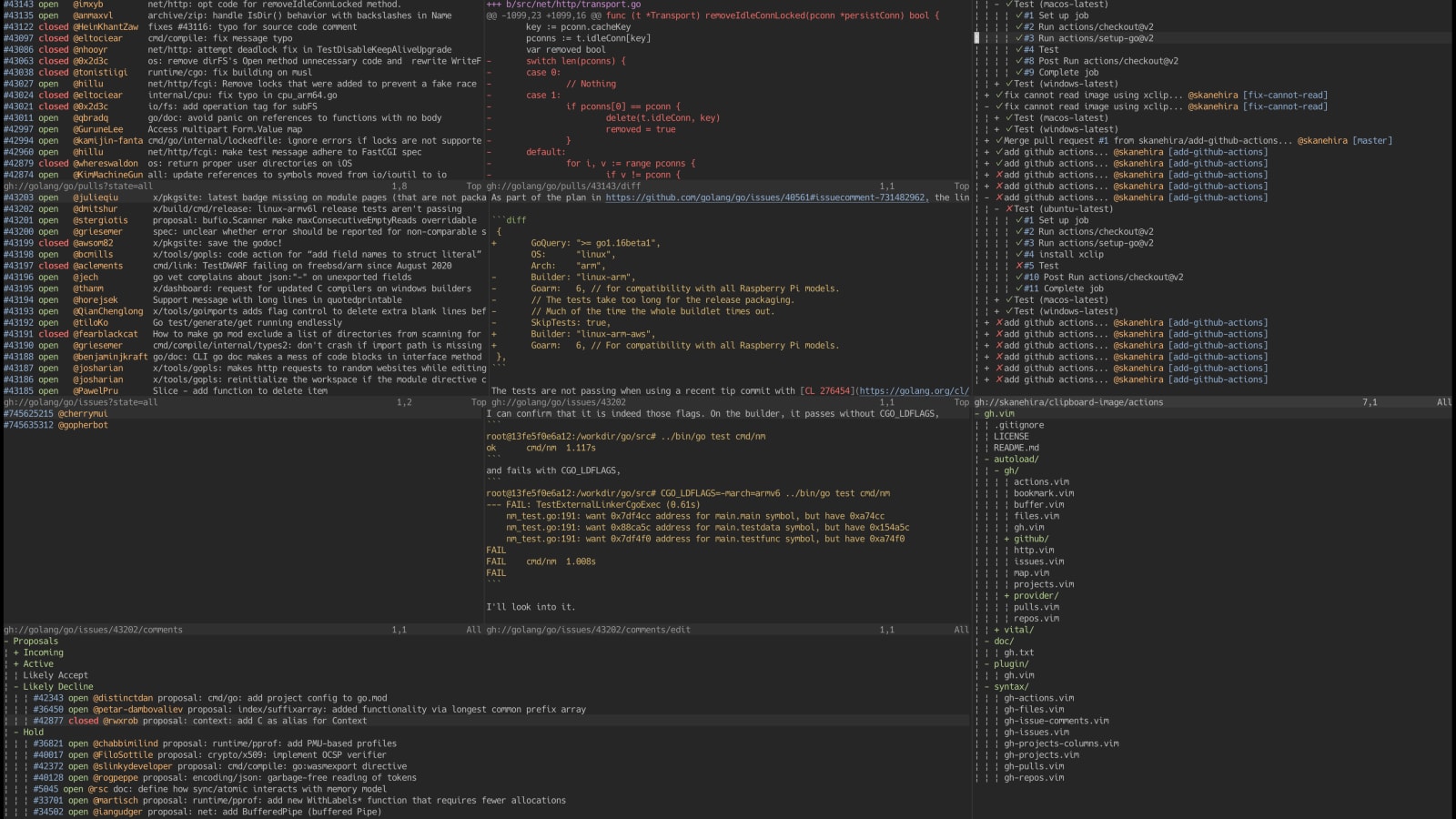This screenshot has width=1456, height=819.
Task: Select issue #43203 by @julieqiu
Action: pos(244,197)
